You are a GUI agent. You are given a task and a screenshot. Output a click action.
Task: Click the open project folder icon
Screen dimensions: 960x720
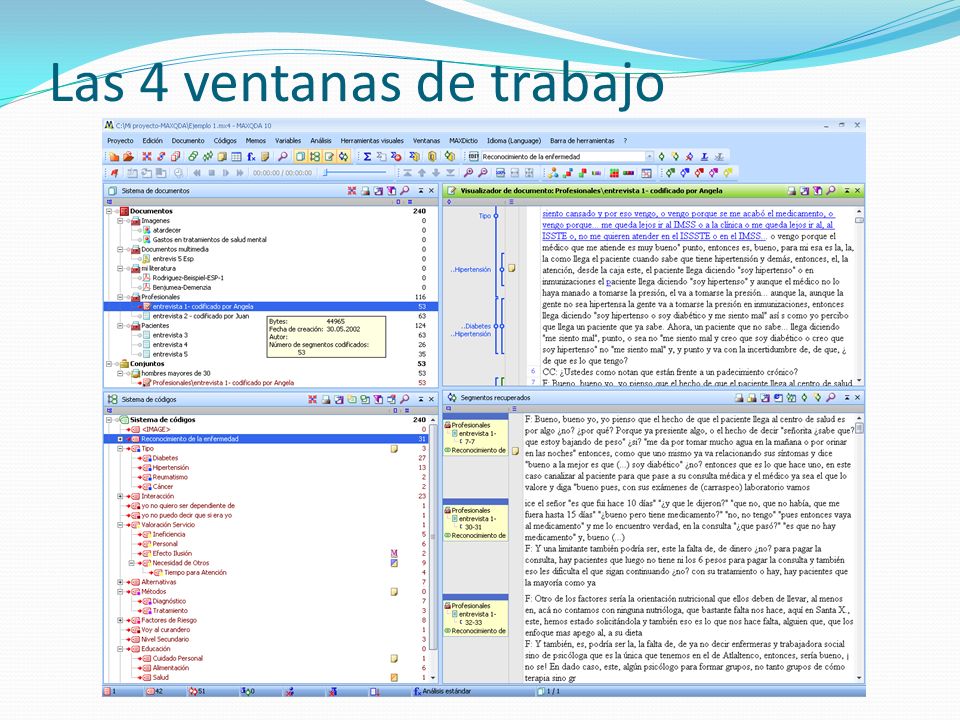click(129, 157)
